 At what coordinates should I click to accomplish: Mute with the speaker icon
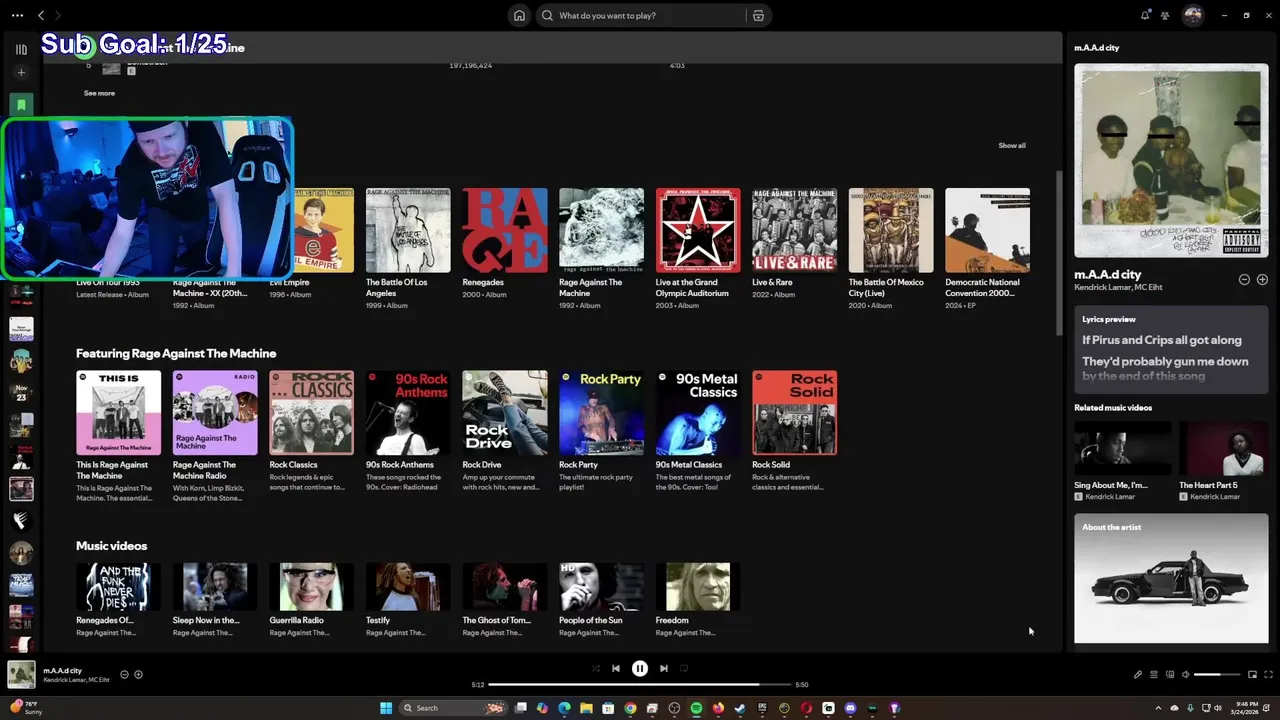[x=1185, y=675]
